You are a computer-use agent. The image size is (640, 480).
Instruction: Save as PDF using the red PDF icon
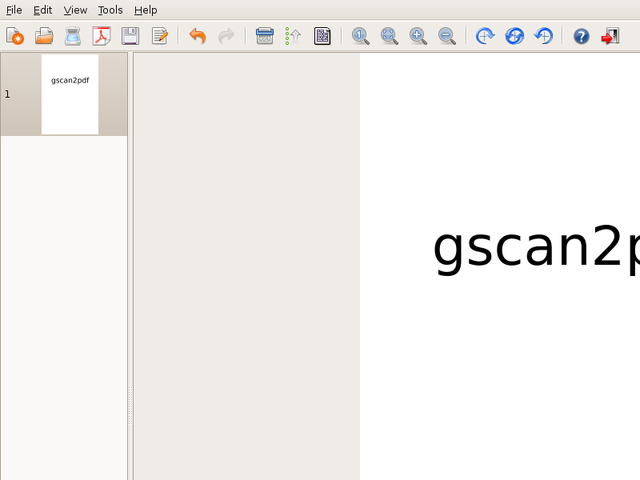click(102, 36)
